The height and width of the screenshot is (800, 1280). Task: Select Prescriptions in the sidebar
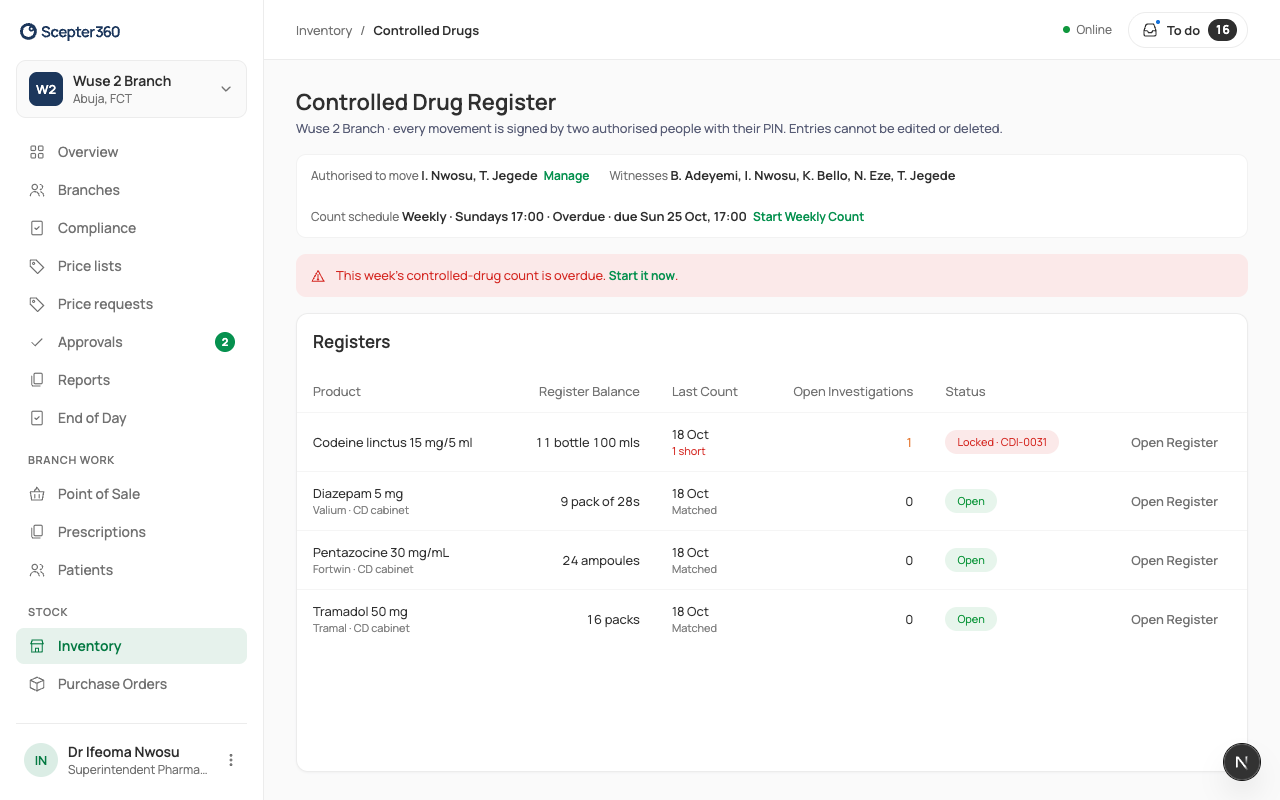(131, 532)
